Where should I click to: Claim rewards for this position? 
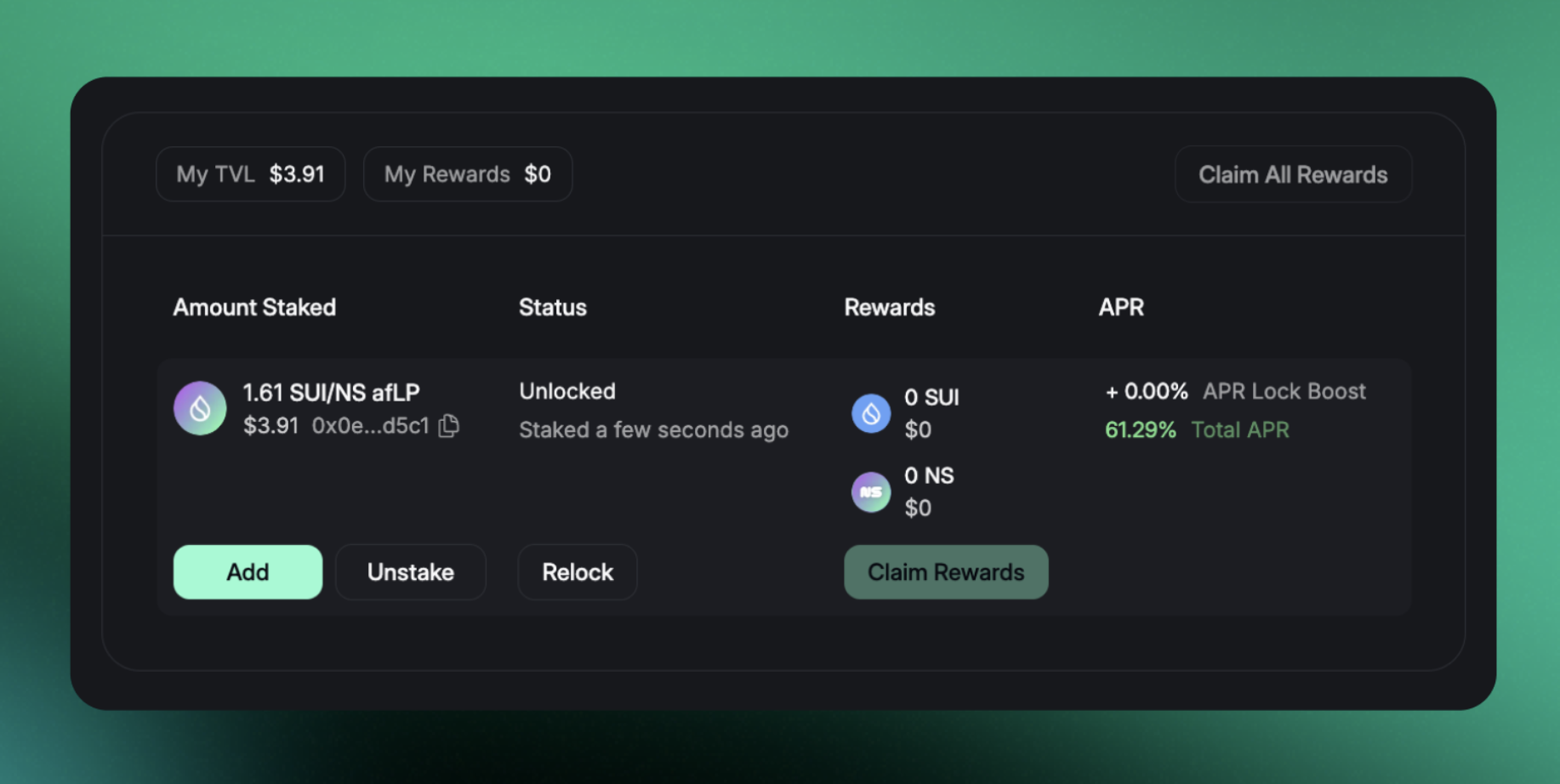(946, 572)
